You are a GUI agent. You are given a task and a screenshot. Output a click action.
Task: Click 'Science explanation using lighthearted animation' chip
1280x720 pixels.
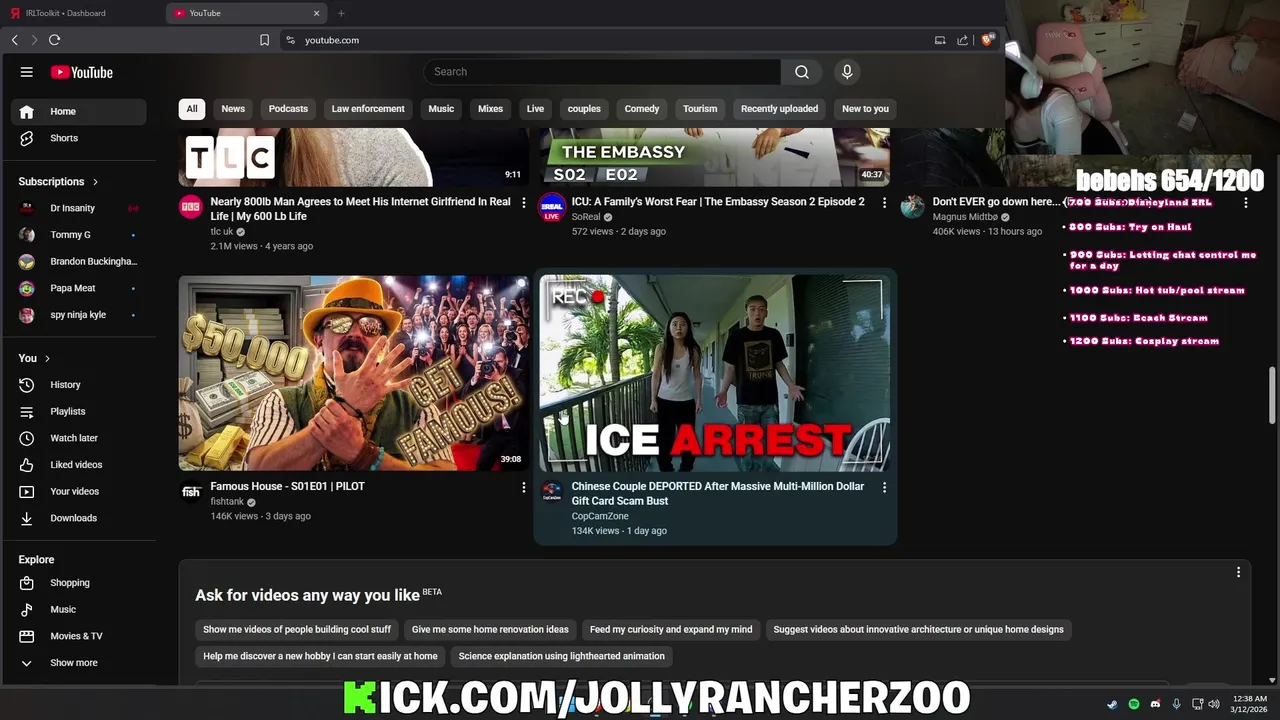561,656
